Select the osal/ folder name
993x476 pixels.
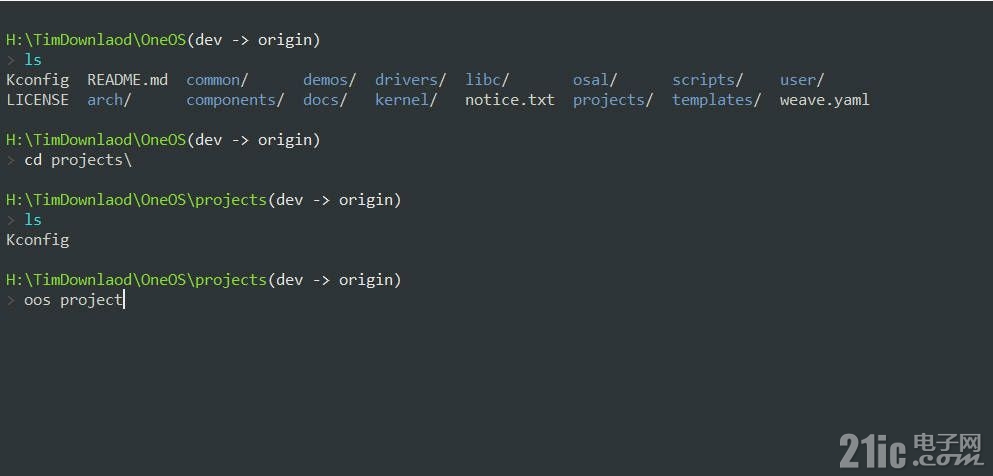click(595, 80)
